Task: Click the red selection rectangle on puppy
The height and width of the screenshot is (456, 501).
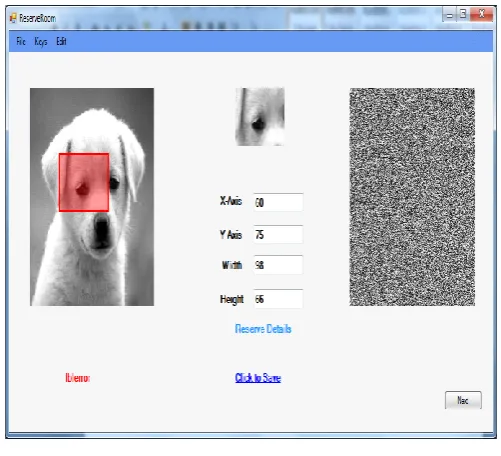Action: 84,182
